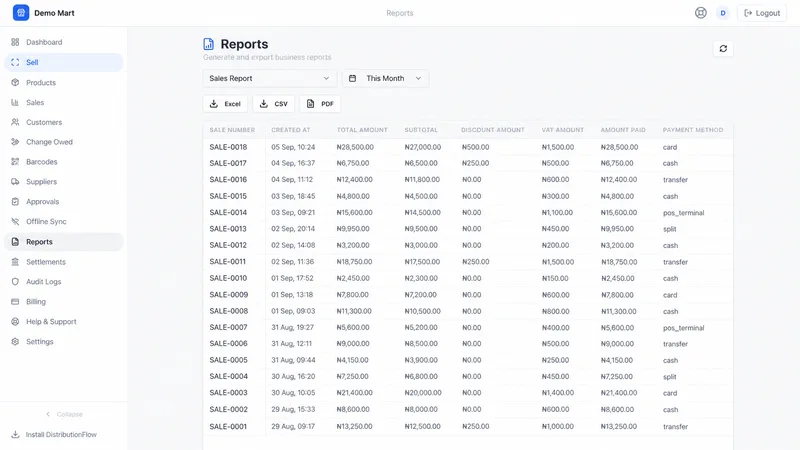Viewport: 800px width, 450px height.
Task: Click the Help & Support lifebuoy icon in sidebar
Action: (x=15, y=321)
